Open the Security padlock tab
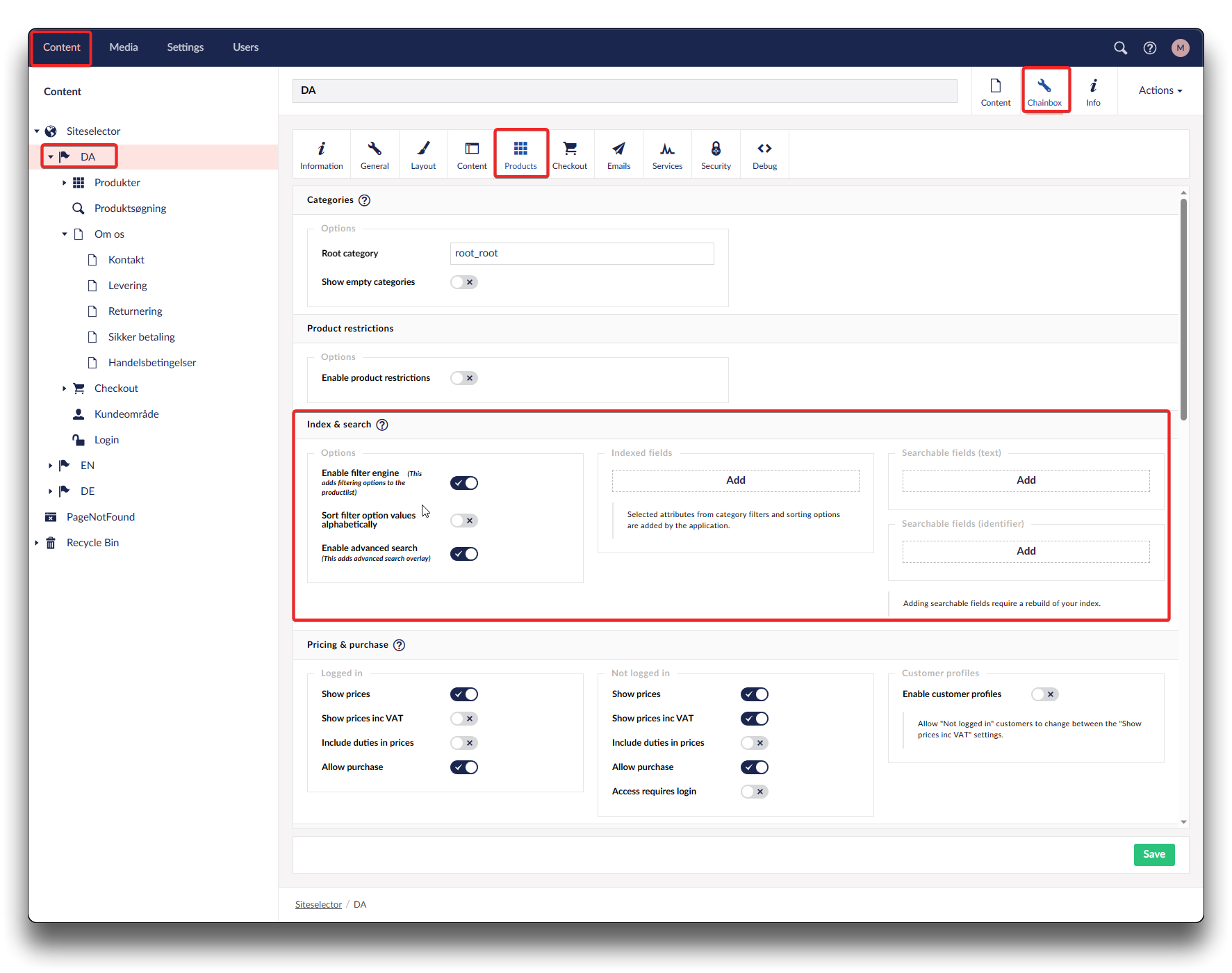 pos(716,154)
